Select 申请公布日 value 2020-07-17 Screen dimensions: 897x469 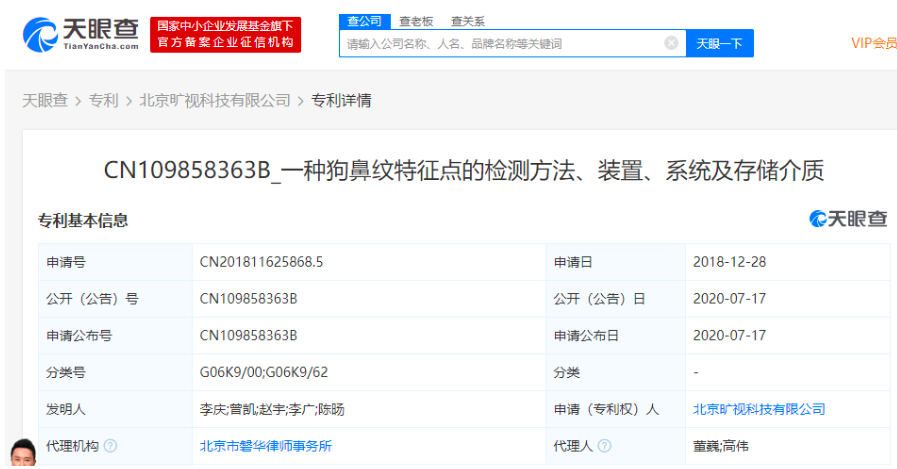(x=729, y=335)
